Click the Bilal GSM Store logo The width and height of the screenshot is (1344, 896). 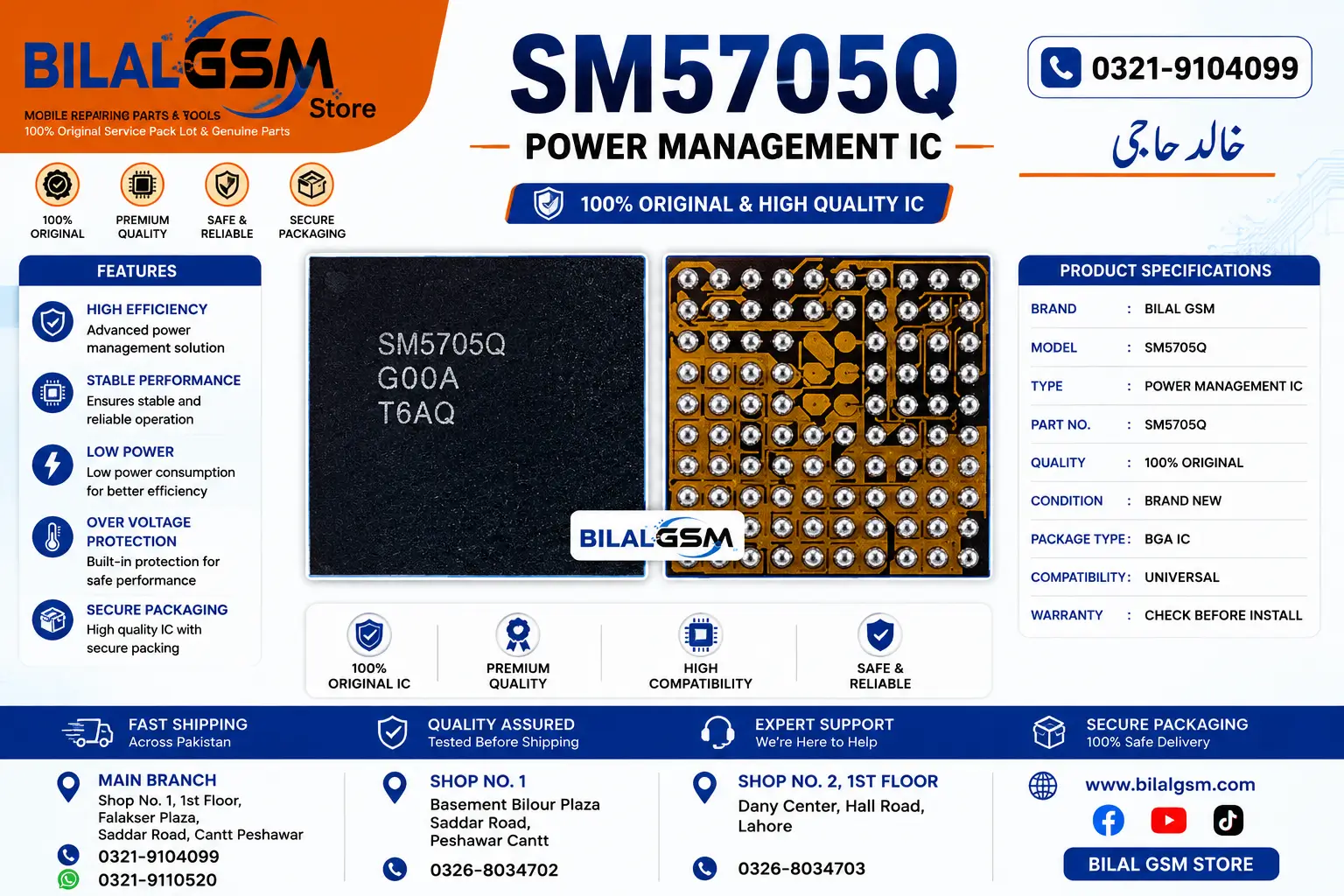201,74
